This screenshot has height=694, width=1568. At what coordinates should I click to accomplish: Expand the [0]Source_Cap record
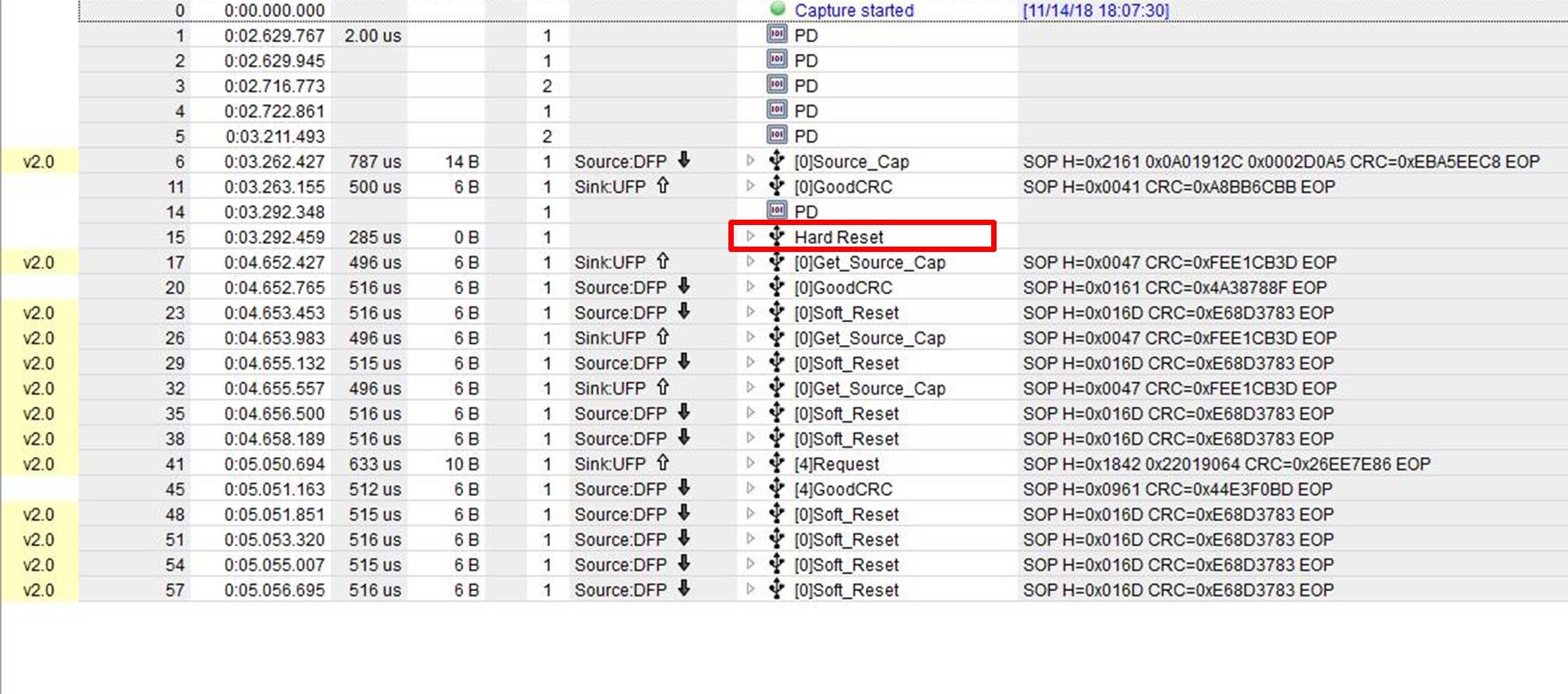[751, 161]
